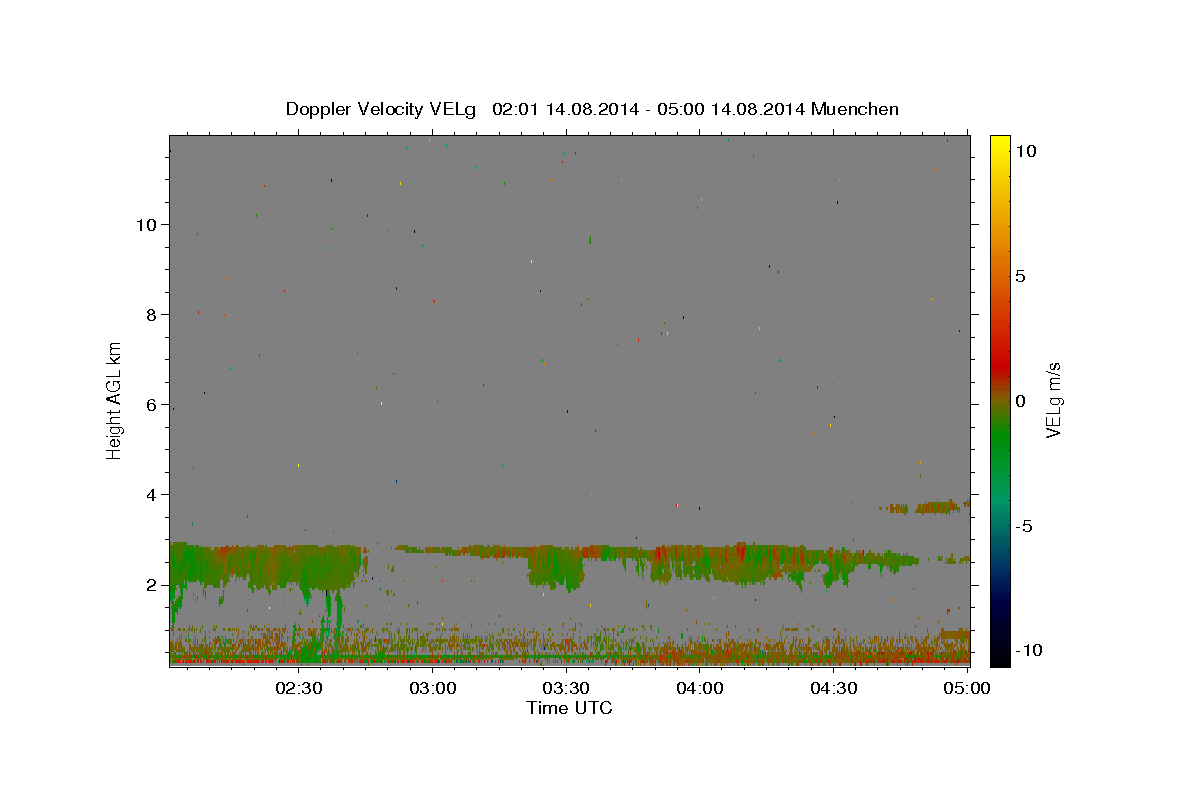Viewport: 1200px width, 800px height.
Task: Click the 04:00 time tick label
Action: coord(700,688)
